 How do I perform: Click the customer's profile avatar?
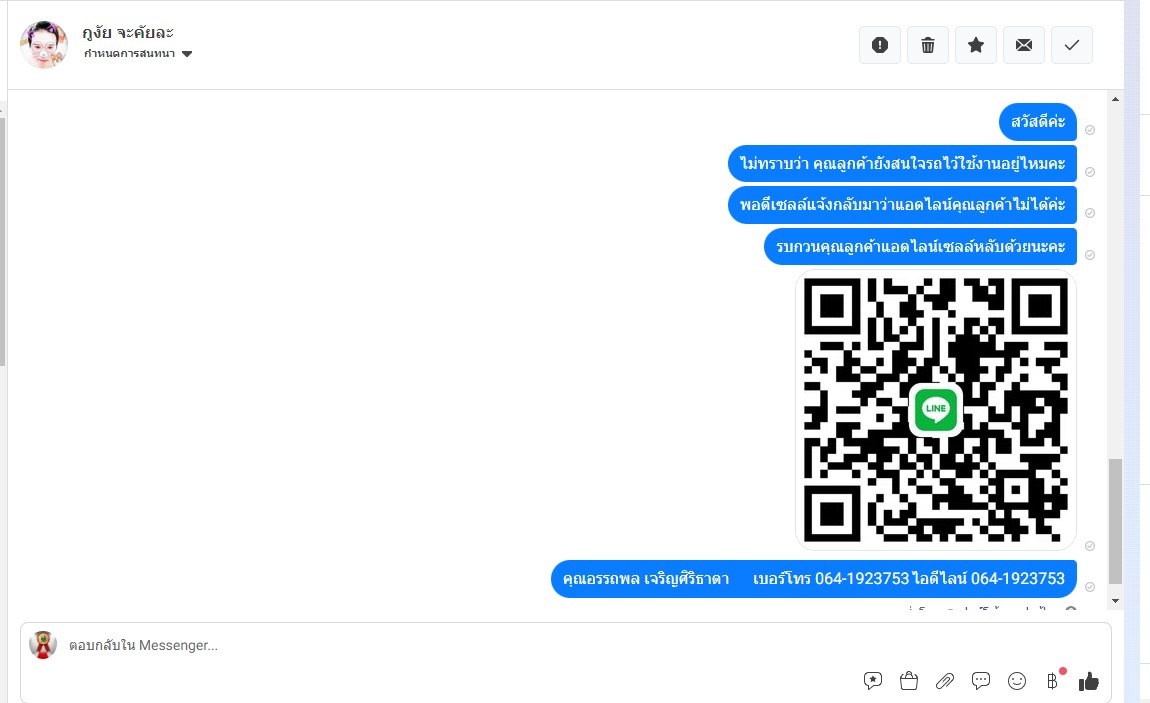pyautogui.click(x=44, y=45)
